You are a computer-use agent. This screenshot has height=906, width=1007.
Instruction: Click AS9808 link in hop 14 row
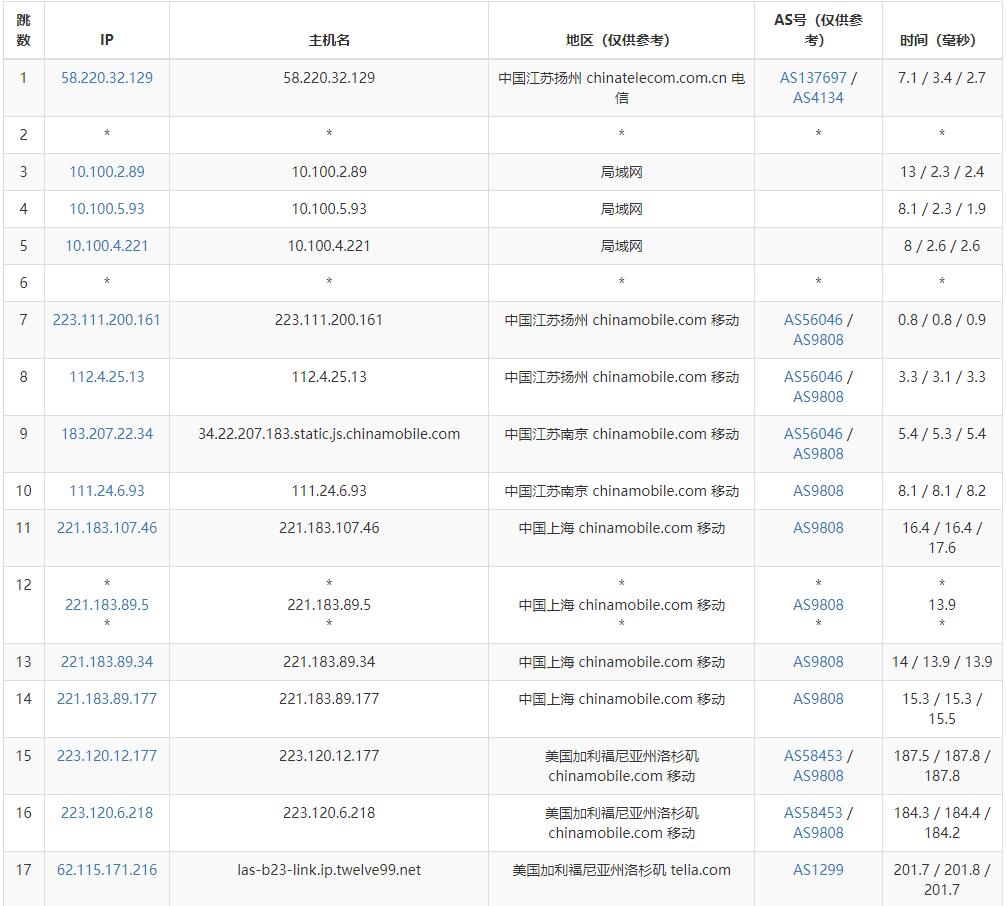tap(818, 699)
